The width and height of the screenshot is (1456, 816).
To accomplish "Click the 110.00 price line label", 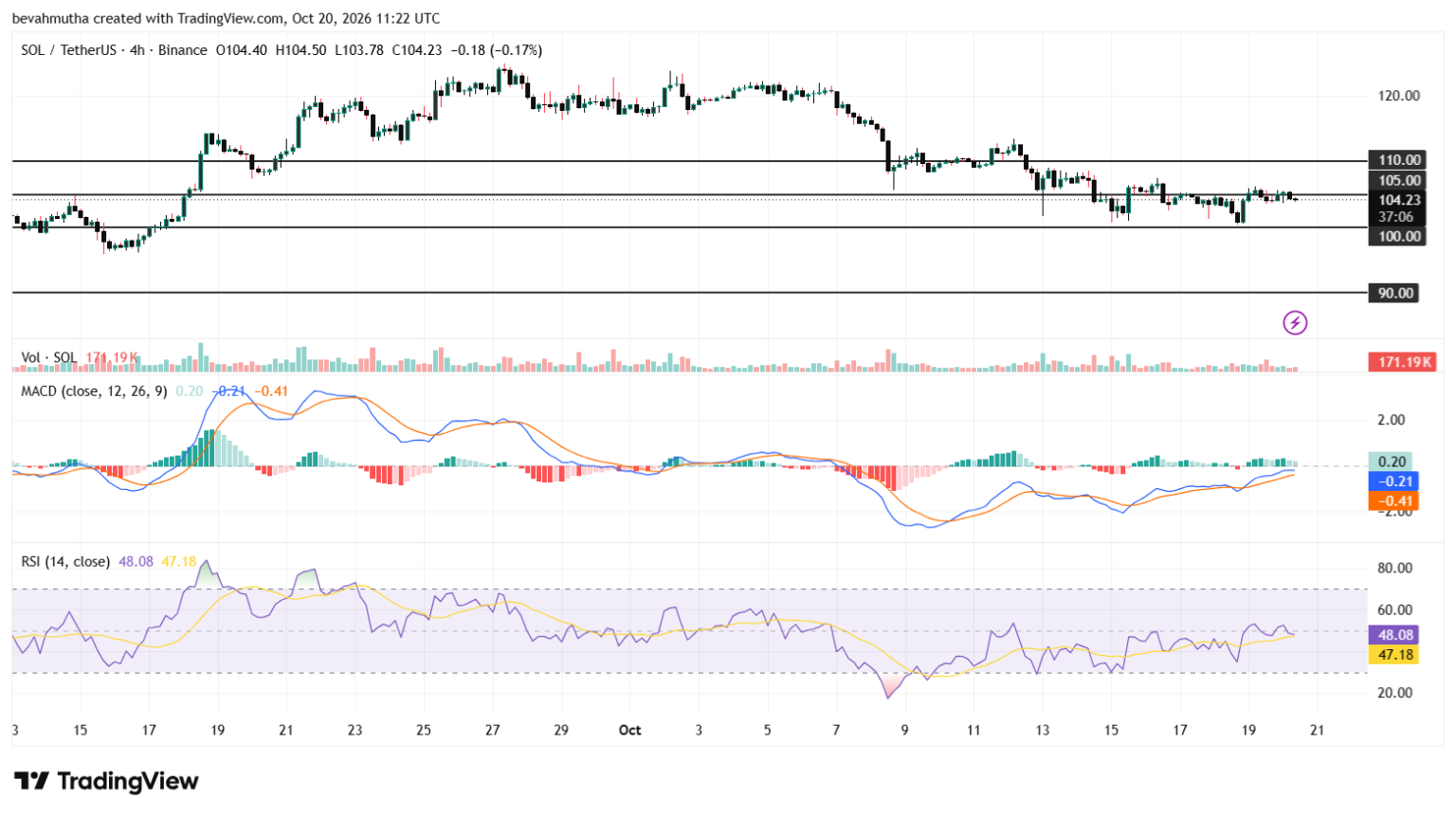I will point(1399,160).
